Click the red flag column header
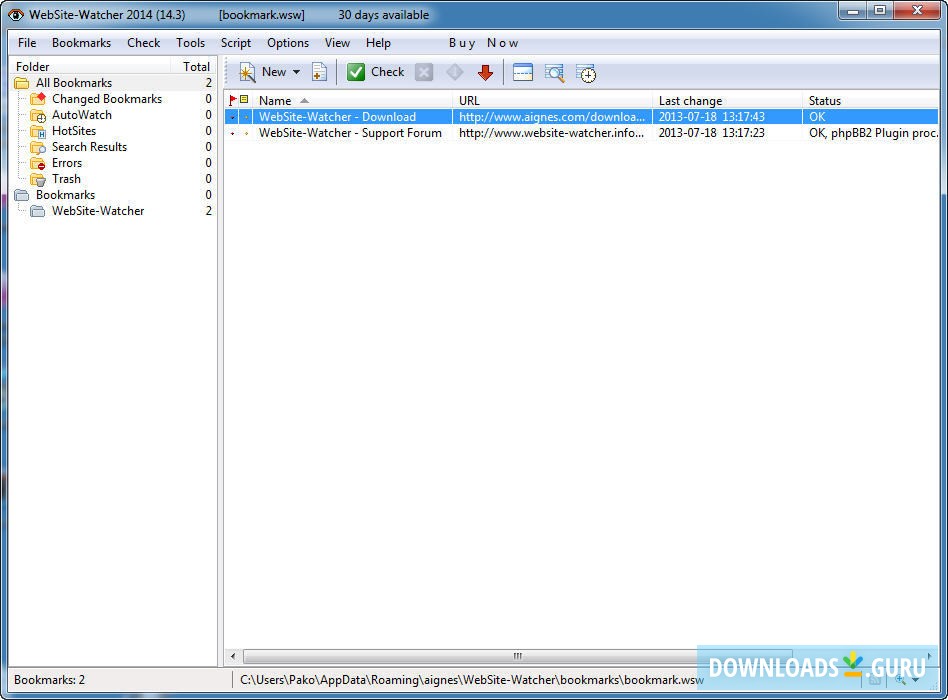The height and width of the screenshot is (700, 948). (233, 100)
